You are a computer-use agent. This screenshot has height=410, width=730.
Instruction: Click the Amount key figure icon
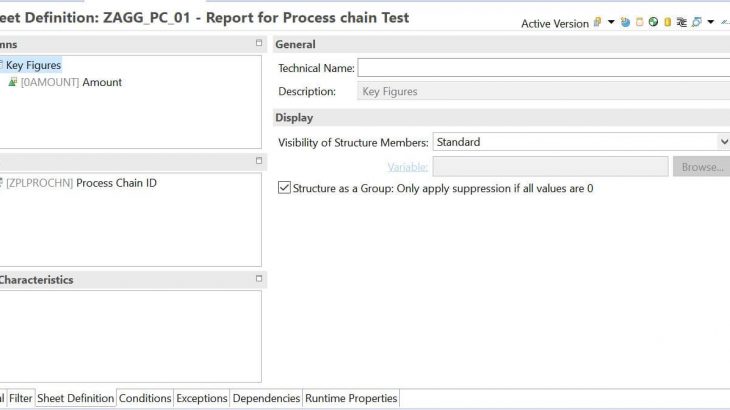pyautogui.click(x=13, y=82)
